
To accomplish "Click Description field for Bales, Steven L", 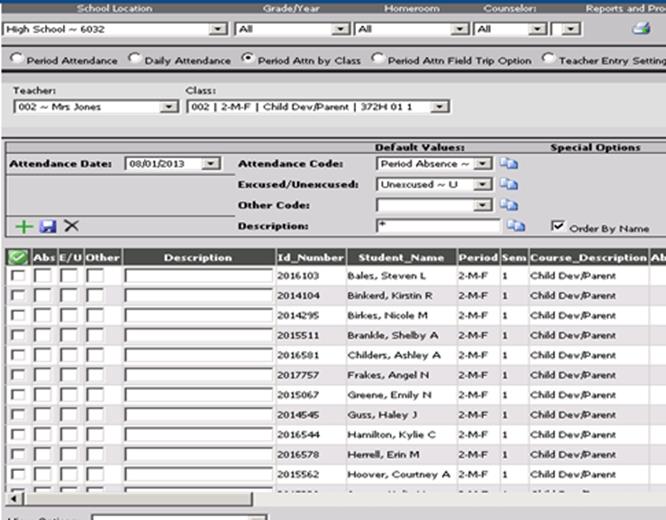I will (x=198, y=276).
